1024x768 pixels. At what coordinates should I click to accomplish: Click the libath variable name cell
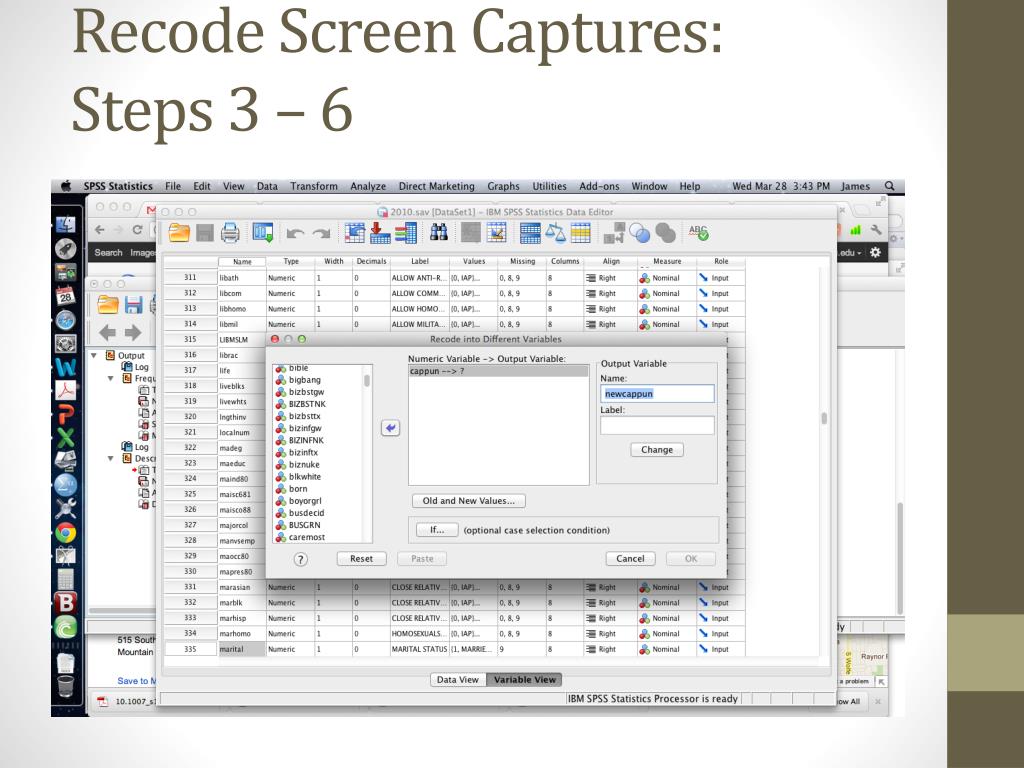click(242, 278)
